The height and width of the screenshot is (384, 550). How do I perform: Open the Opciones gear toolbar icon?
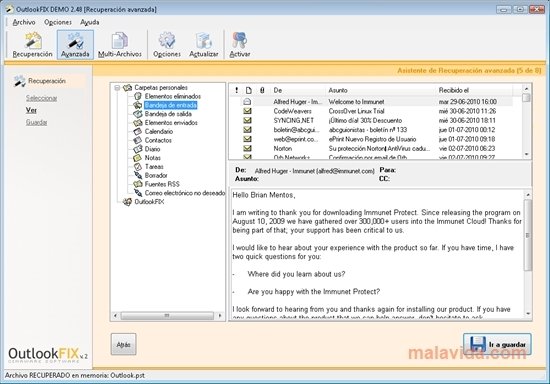167,45
